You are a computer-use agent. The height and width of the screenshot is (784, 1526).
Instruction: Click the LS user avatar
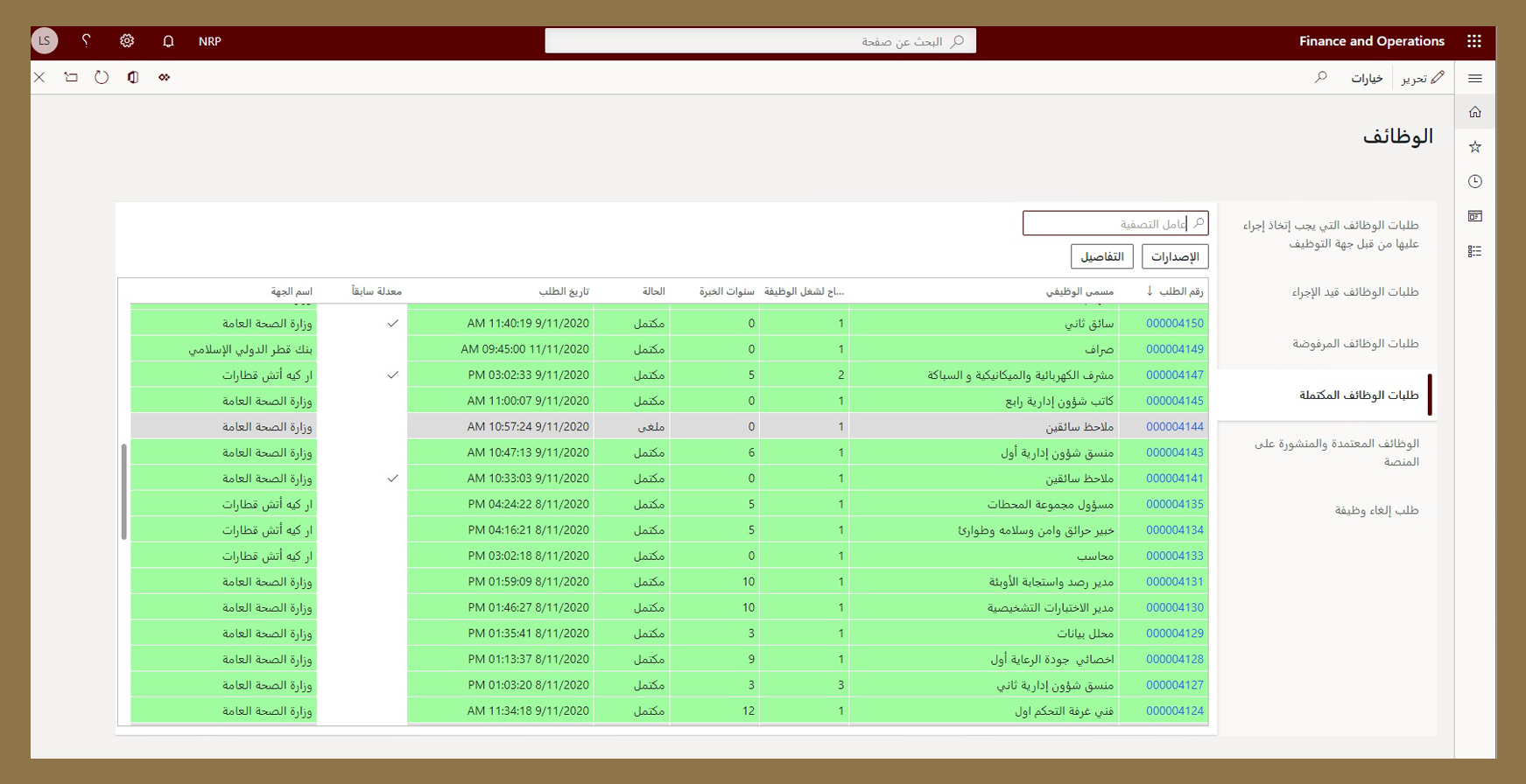coord(45,41)
